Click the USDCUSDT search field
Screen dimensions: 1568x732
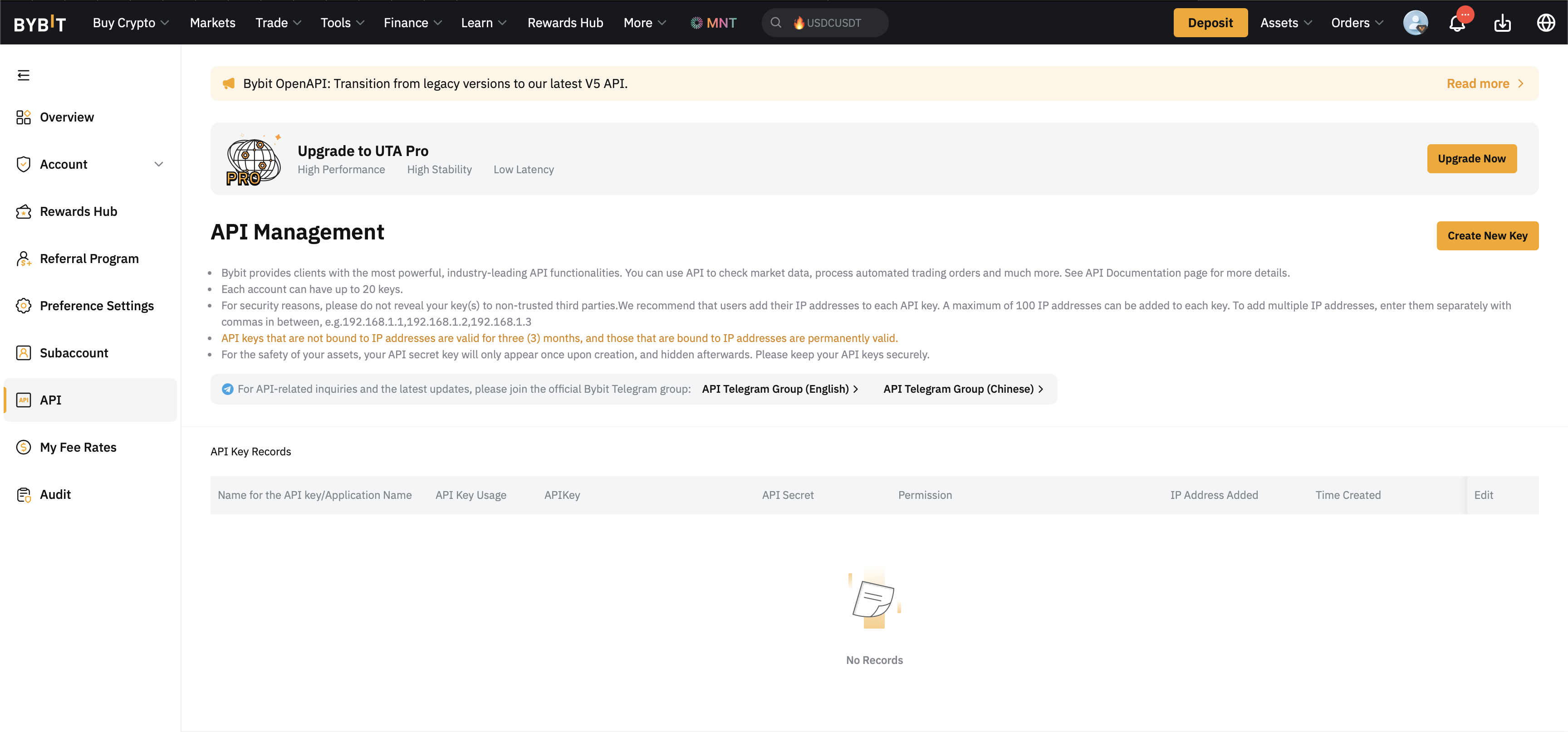click(834, 23)
